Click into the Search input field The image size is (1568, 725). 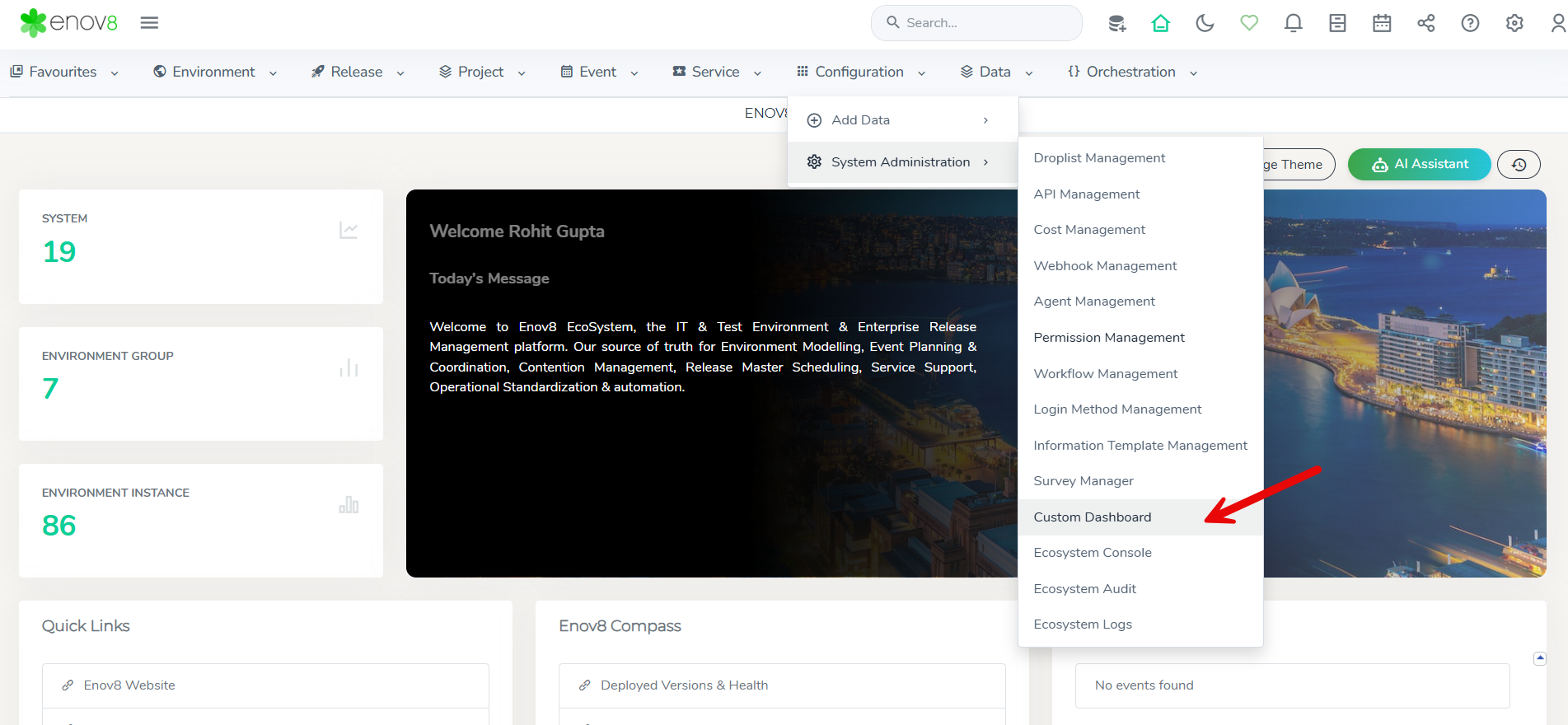tap(981, 23)
